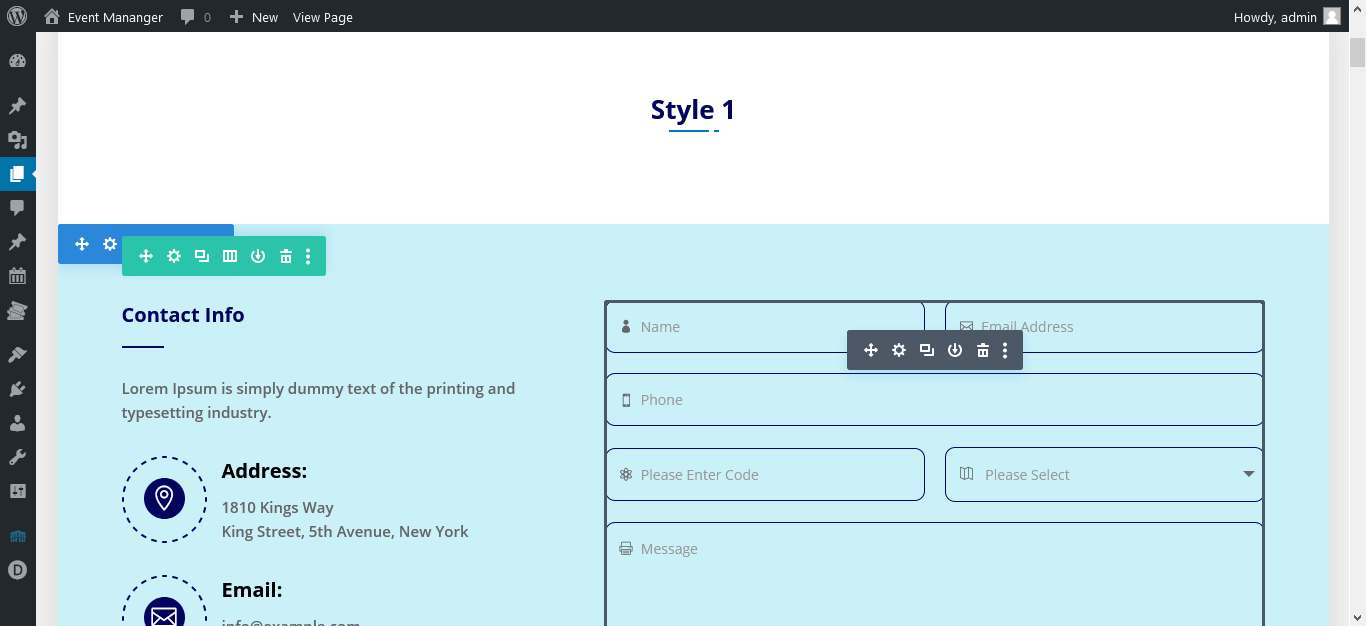Viewport: 1366px width, 626px height.
Task: Open the Plugins plug sidebar icon
Action: click(x=17, y=389)
